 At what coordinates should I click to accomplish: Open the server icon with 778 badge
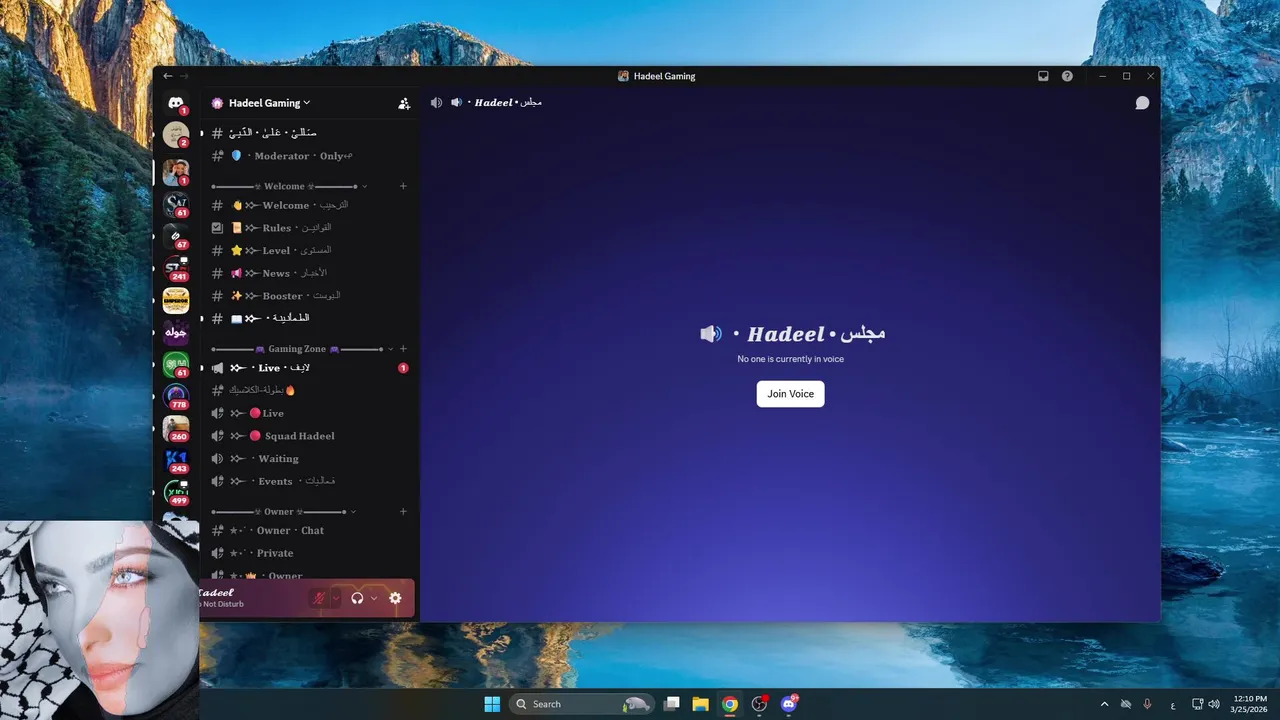pyautogui.click(x=176, y=396)
